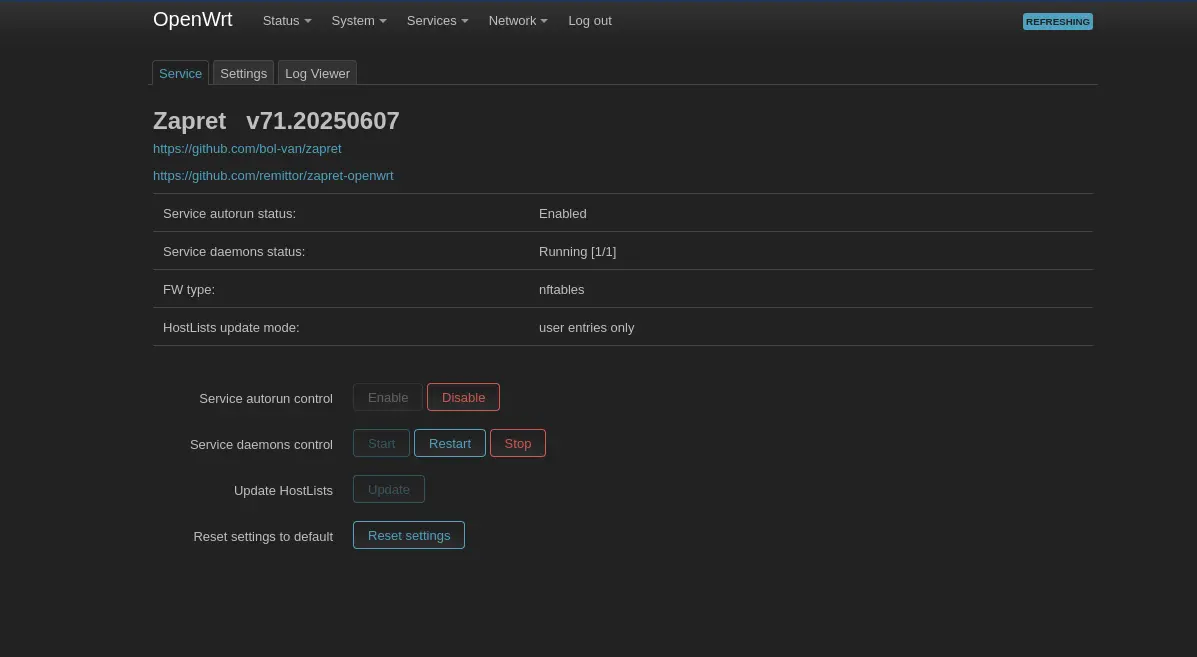The width and height of the screenshot is (1197, 657).
Task: Select the Service tab
Action: point(180,73)
